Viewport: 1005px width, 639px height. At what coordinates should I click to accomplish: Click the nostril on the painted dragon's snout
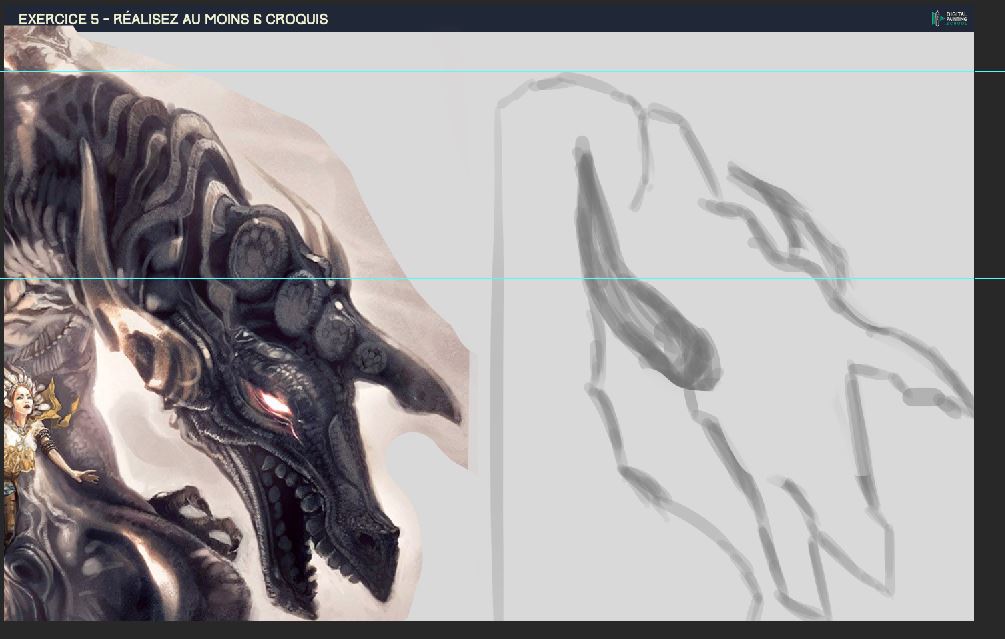pos(367,541)
